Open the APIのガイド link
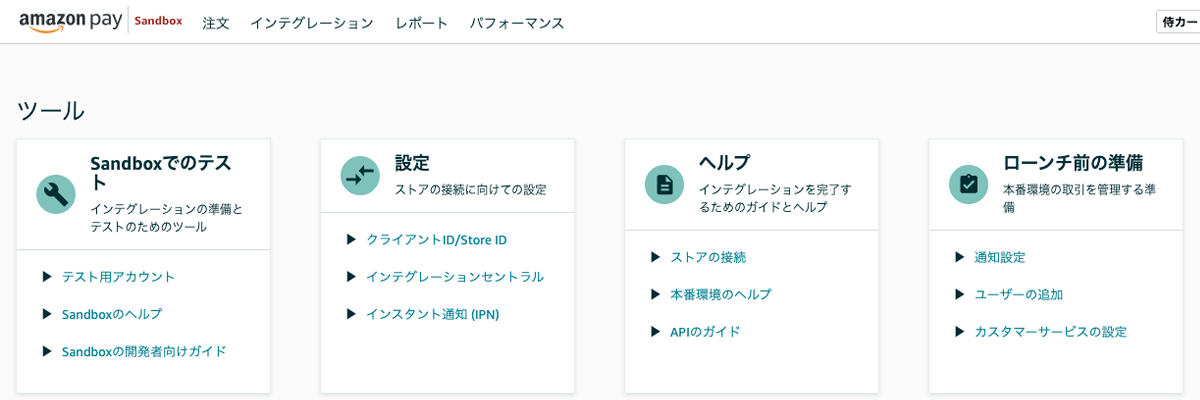1200x400 pixels. point(705,331)
